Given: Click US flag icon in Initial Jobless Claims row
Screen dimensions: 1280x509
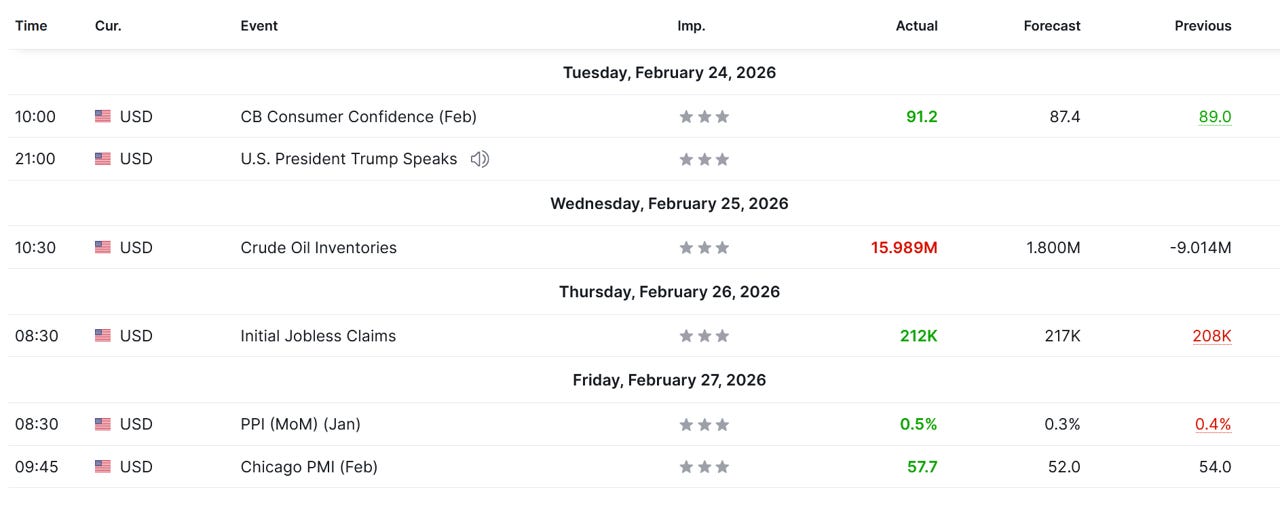Looking at the screenshot, I should (103, 336).
